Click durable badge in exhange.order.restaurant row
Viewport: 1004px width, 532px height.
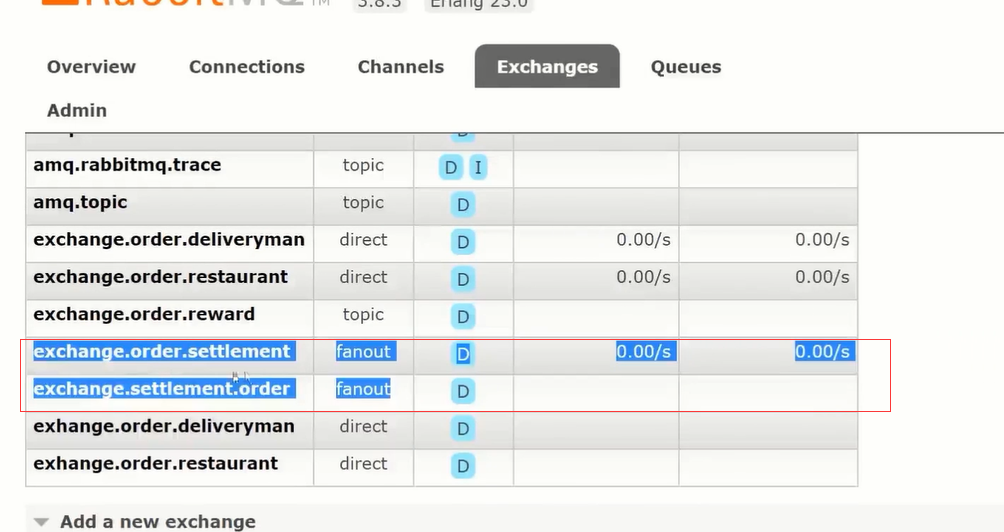click(x=463, y=465)
